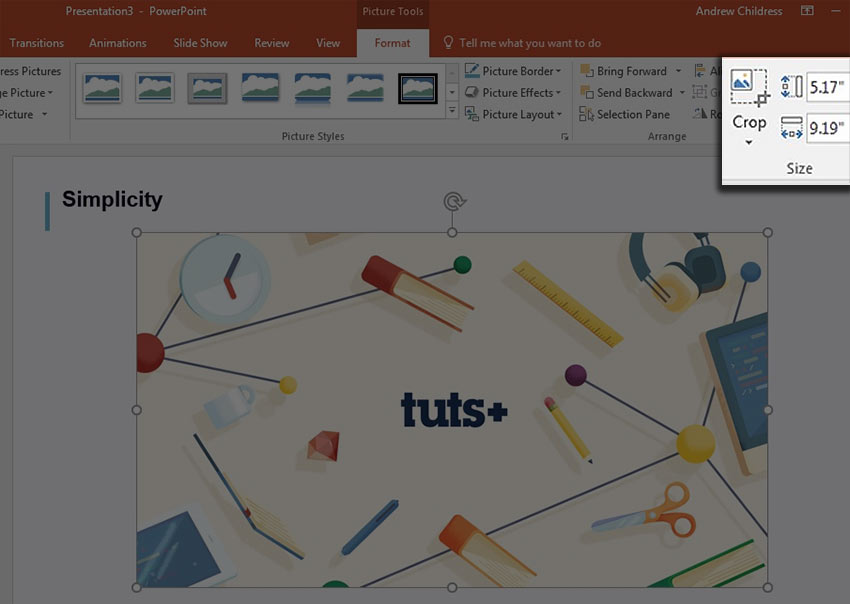Open the View tab
Screen dimensions: 850x604
(328, 43)
